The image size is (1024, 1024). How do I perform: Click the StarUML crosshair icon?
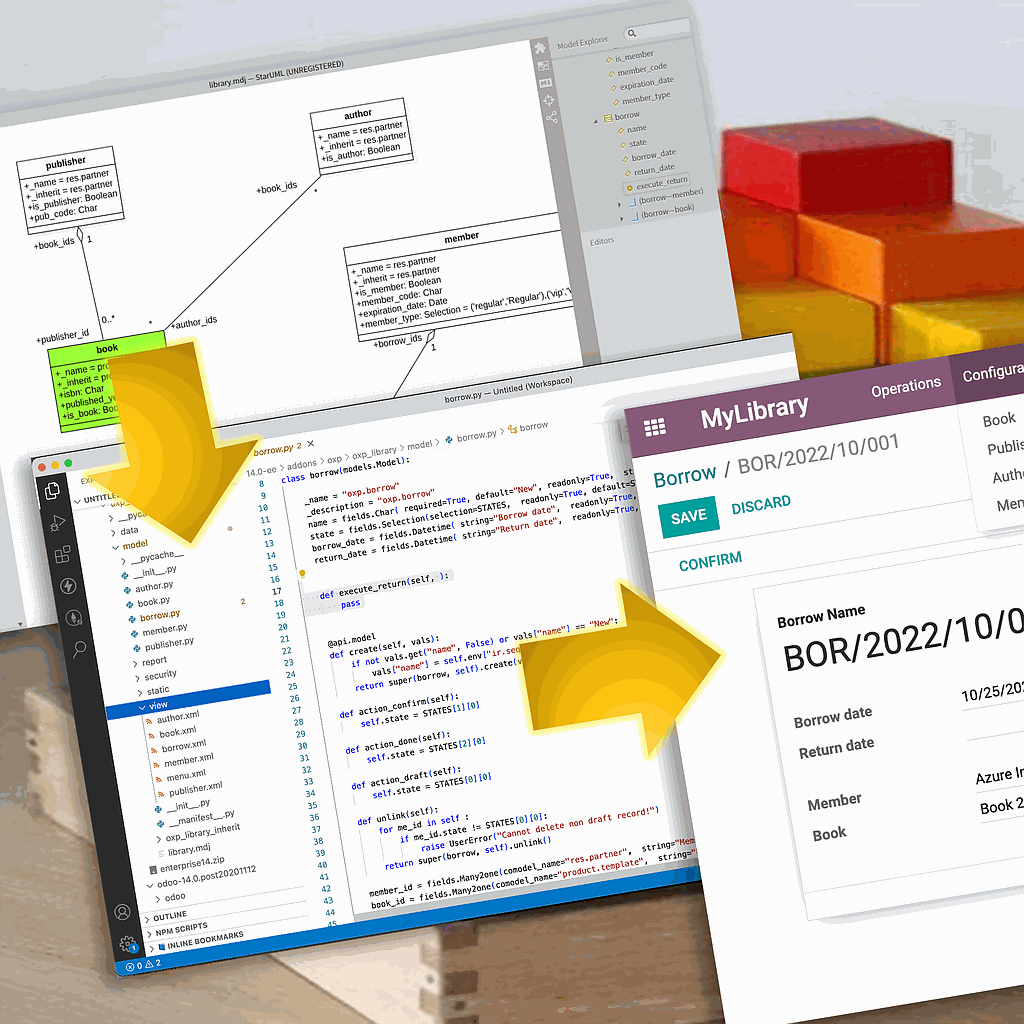pos(549,100)
